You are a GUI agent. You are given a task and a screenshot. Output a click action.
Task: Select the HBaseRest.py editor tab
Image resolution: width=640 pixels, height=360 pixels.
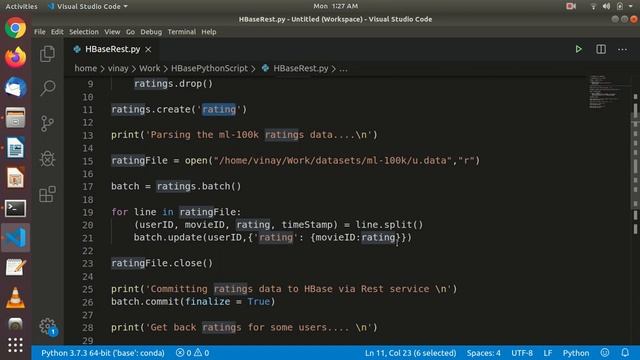pyautogui.click(x=111, y=49)
